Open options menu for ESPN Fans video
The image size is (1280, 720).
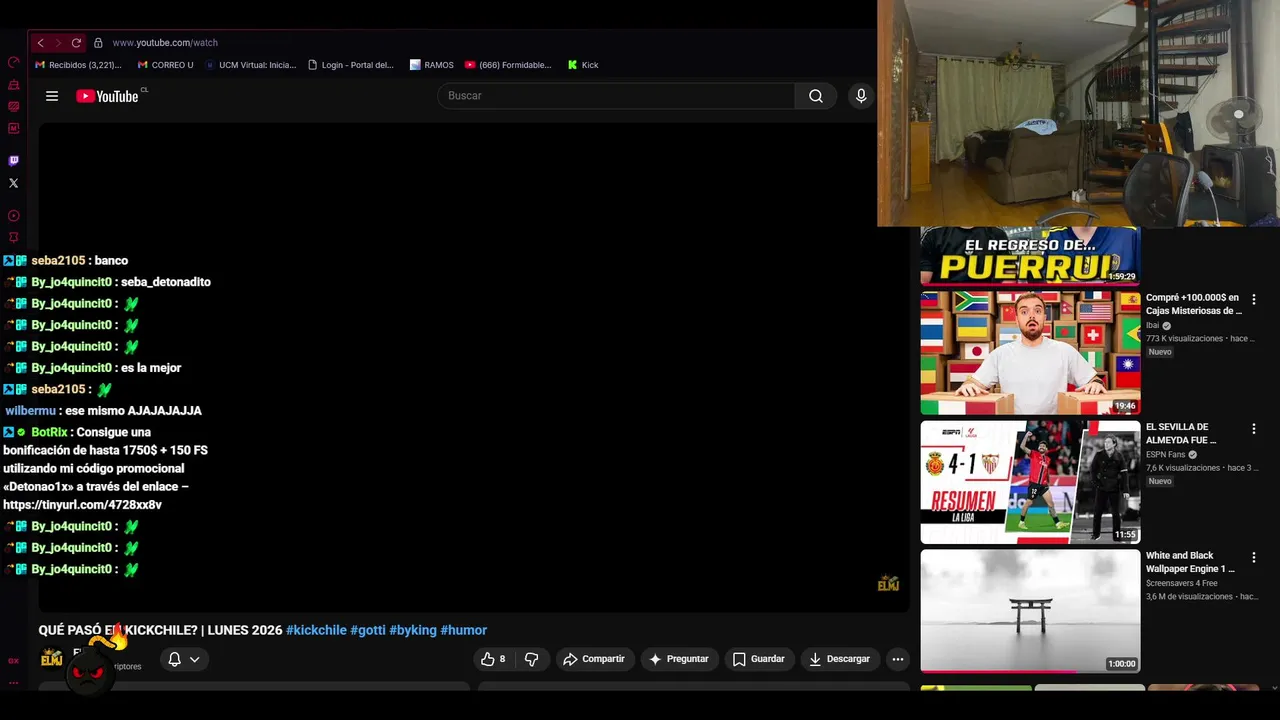point(1253,428)
